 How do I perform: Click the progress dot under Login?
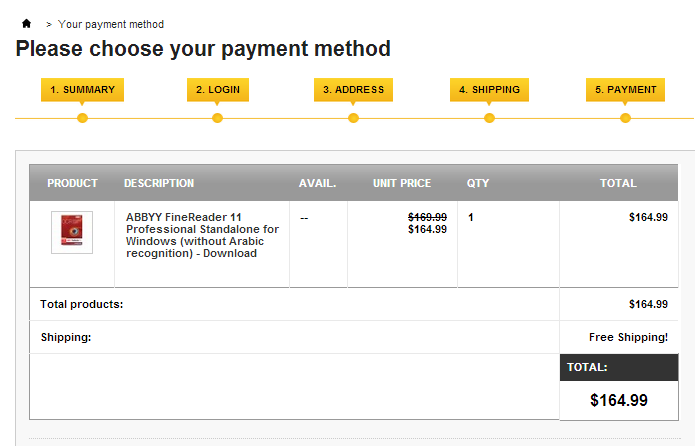point(217,118)
